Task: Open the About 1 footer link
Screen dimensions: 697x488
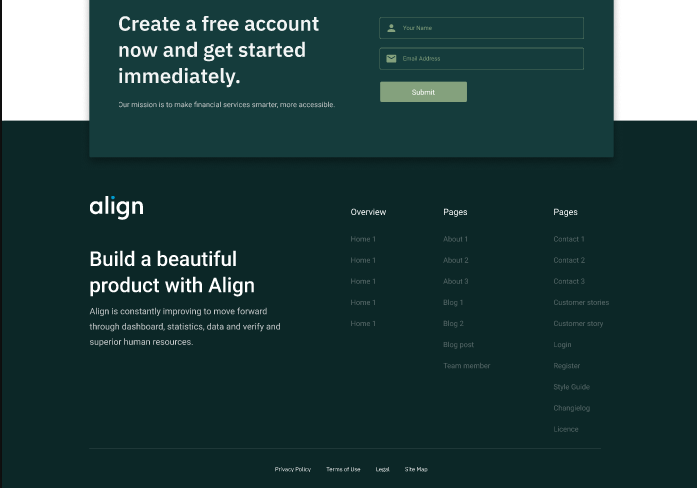Action: [455, 239]
